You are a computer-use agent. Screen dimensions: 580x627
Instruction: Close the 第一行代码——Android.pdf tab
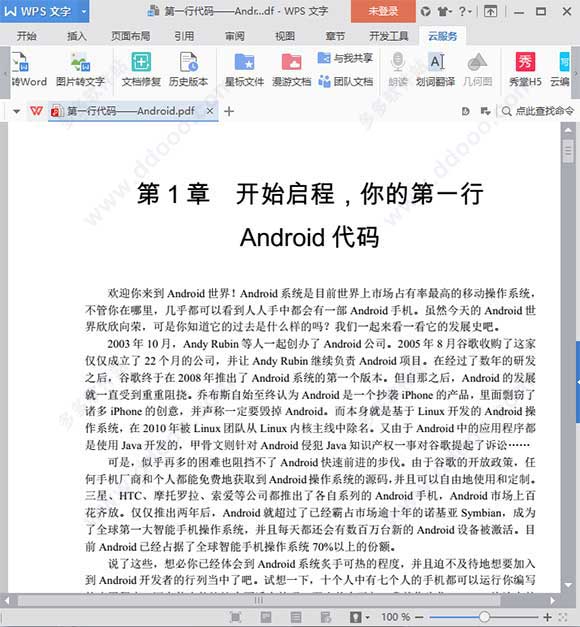[x=210, y=111]
